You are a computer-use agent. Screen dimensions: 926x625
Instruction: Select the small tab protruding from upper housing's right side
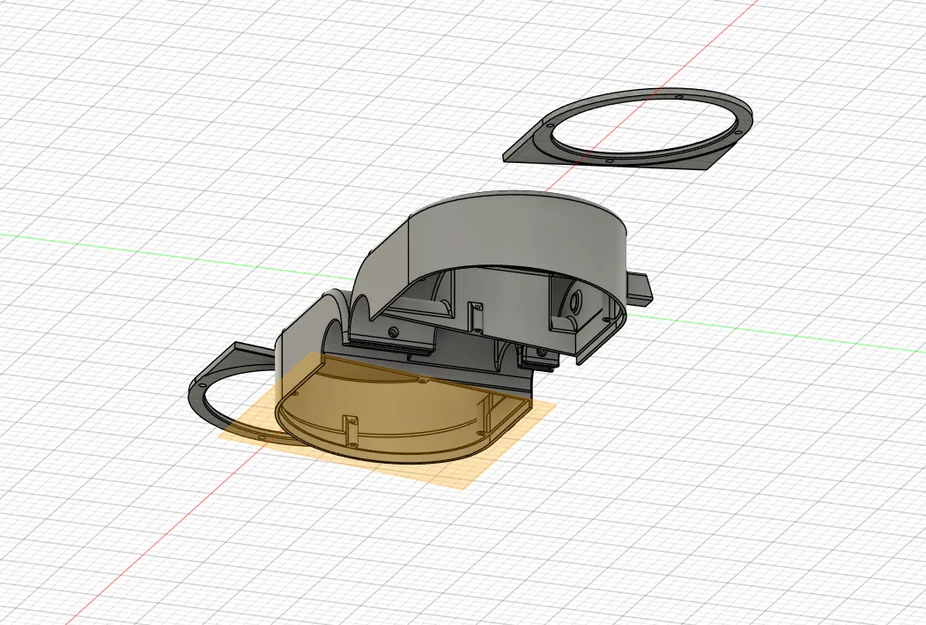pos(639,288)
